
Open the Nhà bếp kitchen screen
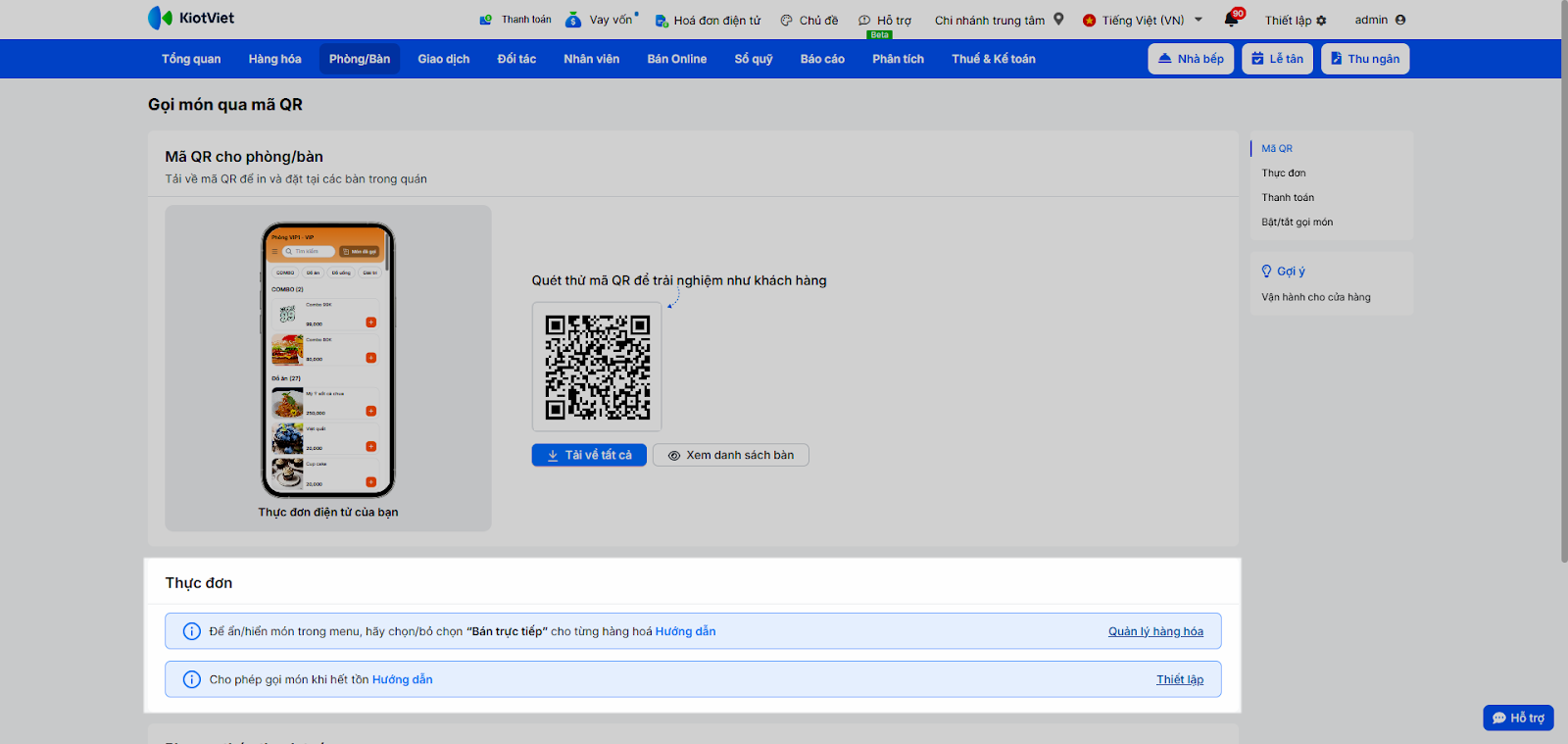coord(1191,59)
